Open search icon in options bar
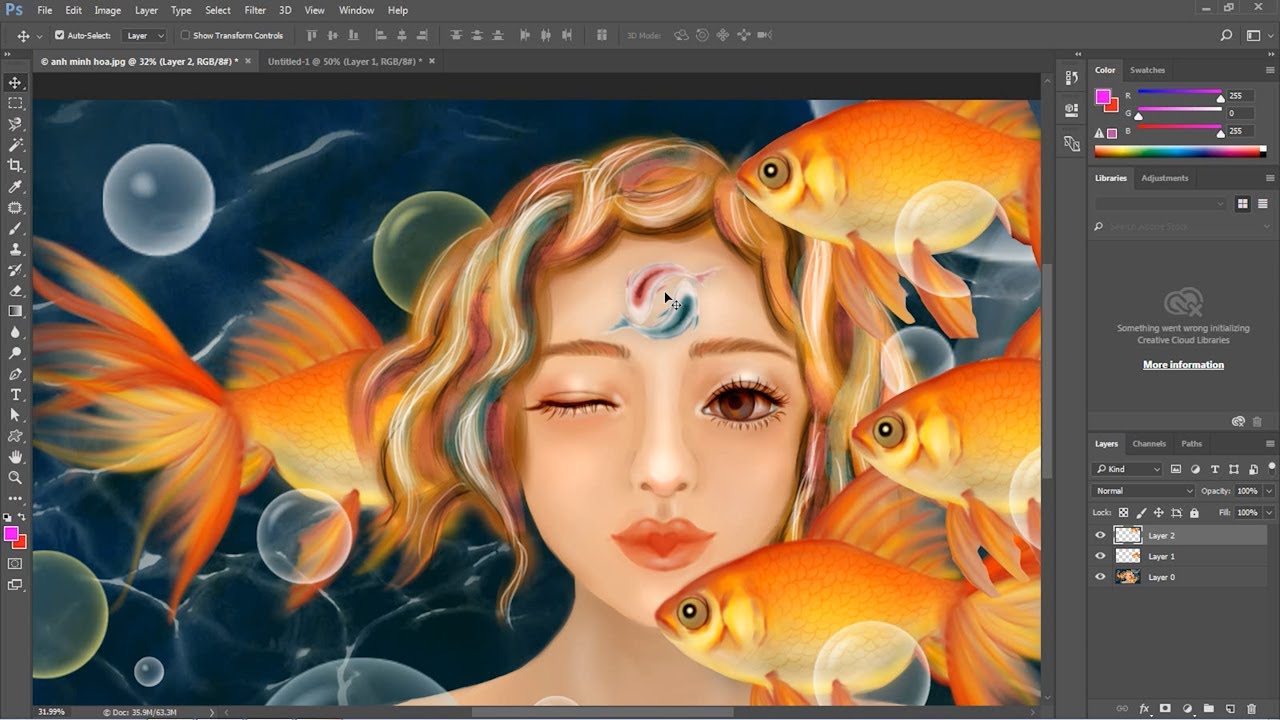 [1226, 35]
